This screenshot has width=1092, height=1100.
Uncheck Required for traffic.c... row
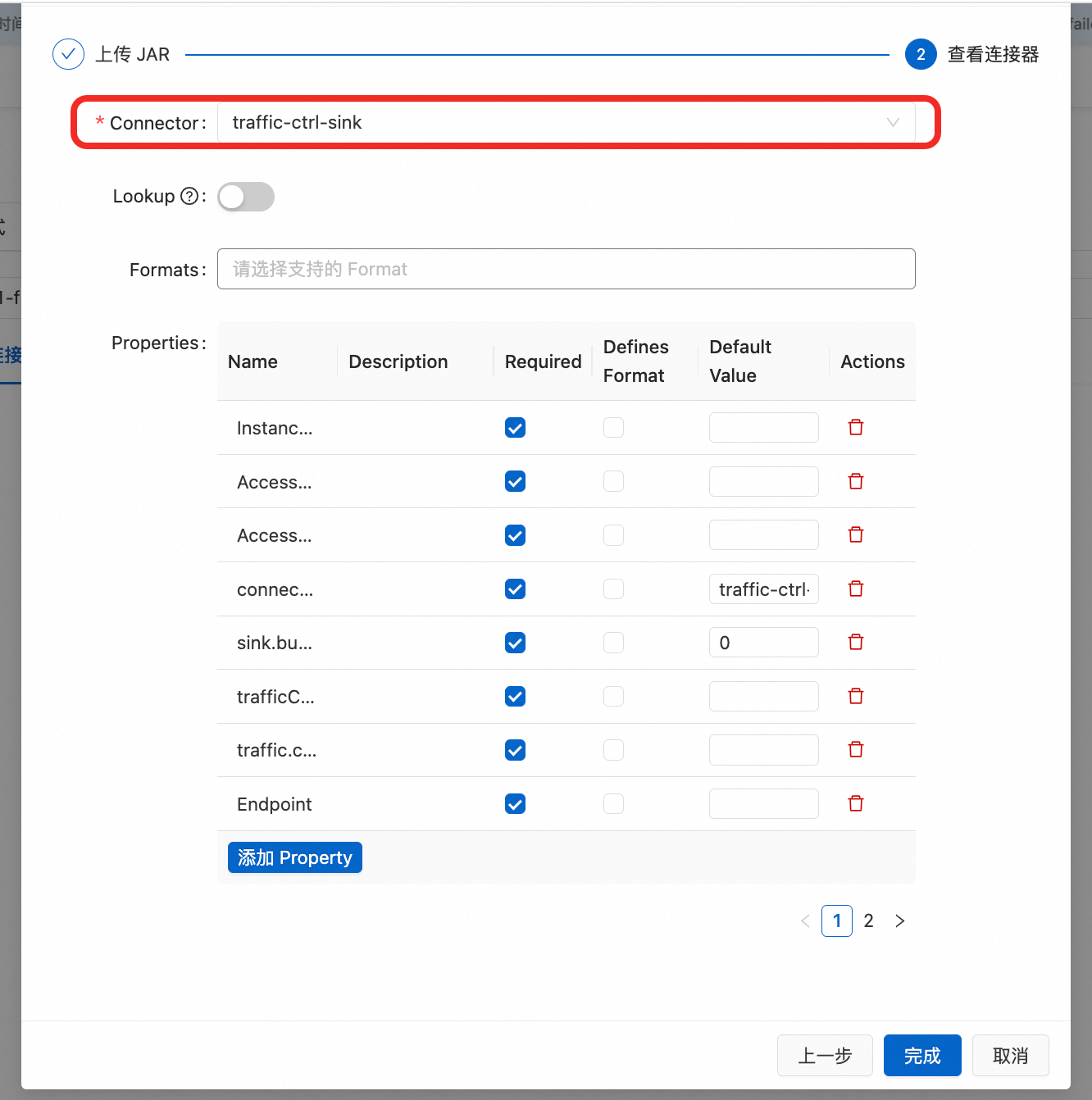click(515, 750)
